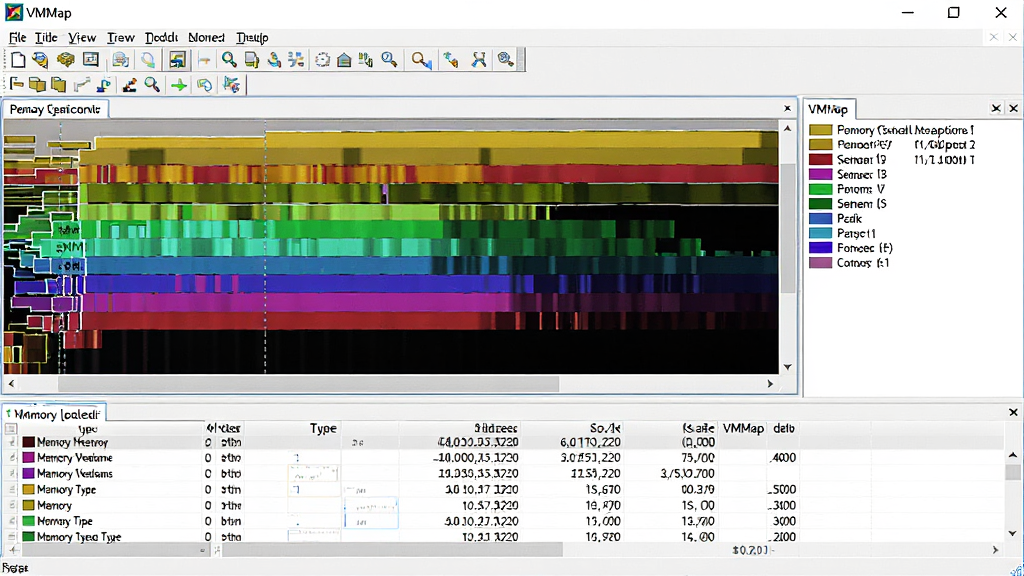1024x576 pixels.
Task: Click the Paiget1 legend entry
Action: click(x=856, y=233)
